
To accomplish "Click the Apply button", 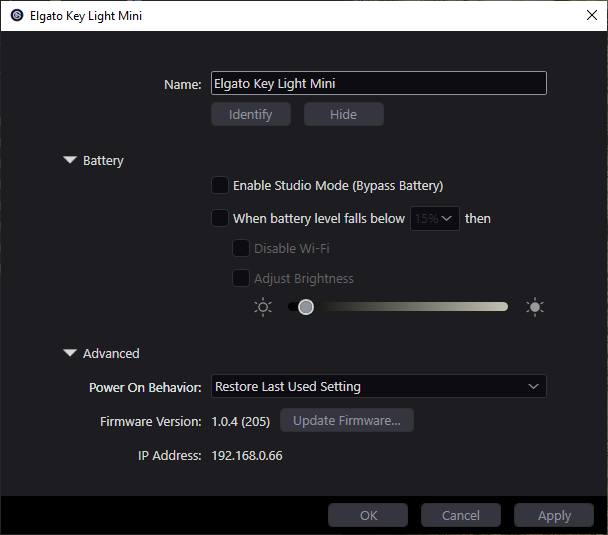I will (554, 515).
